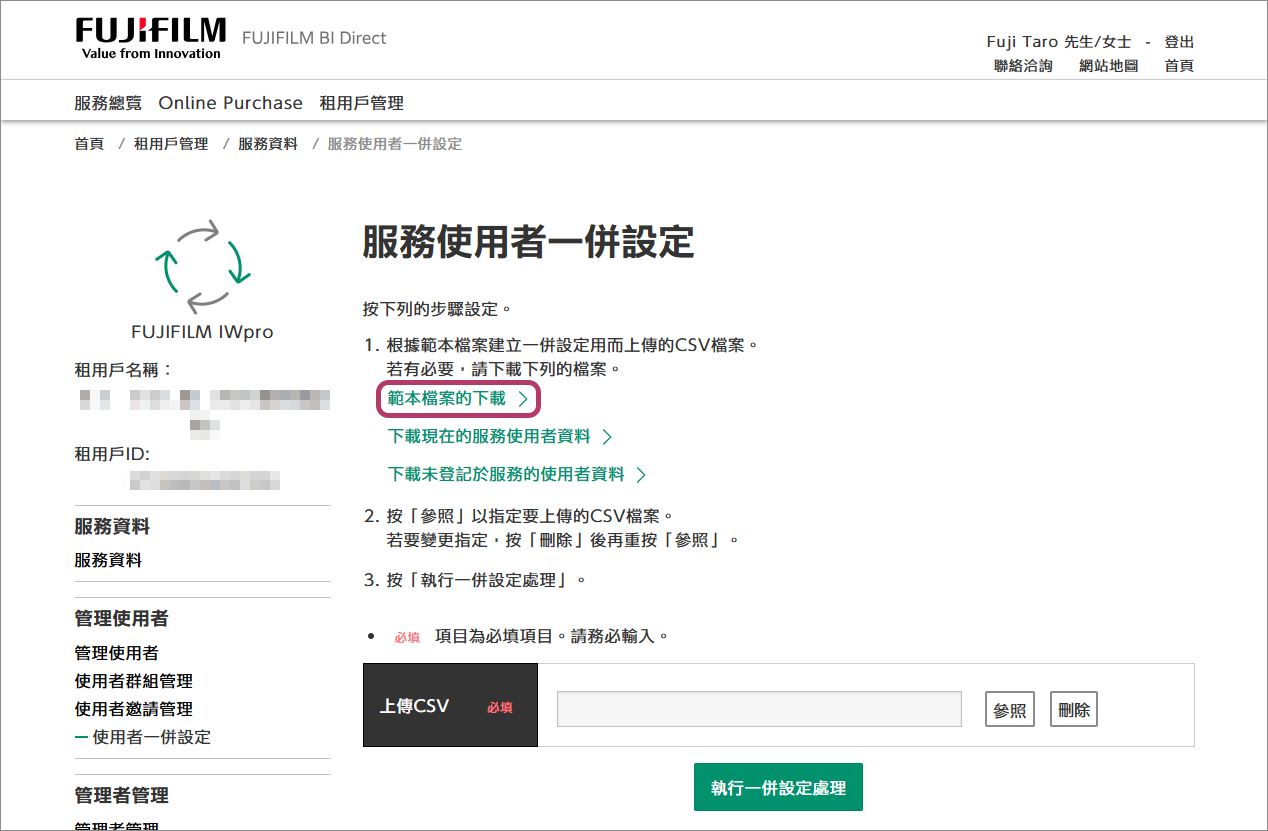The width and height of the screenshot is (1268, 831).
Task: Select 使用者一併設定 in the sidebar
Action: [x=152, y=737]
